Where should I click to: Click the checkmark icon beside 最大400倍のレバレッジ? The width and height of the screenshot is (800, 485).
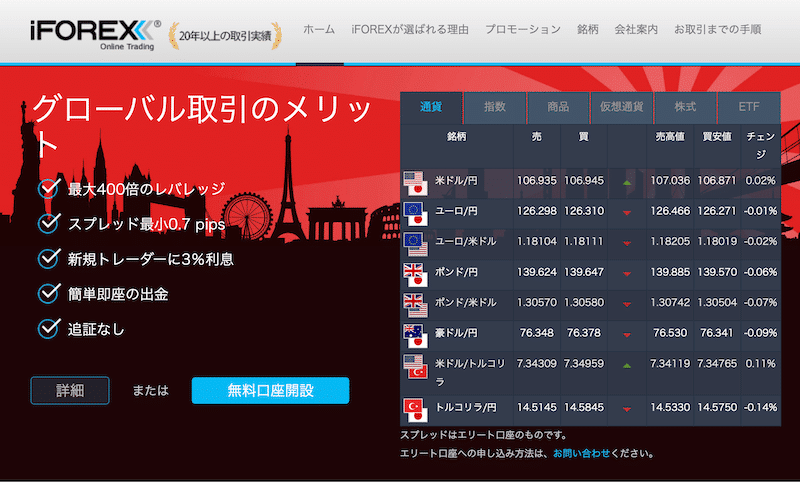[49, 188]
